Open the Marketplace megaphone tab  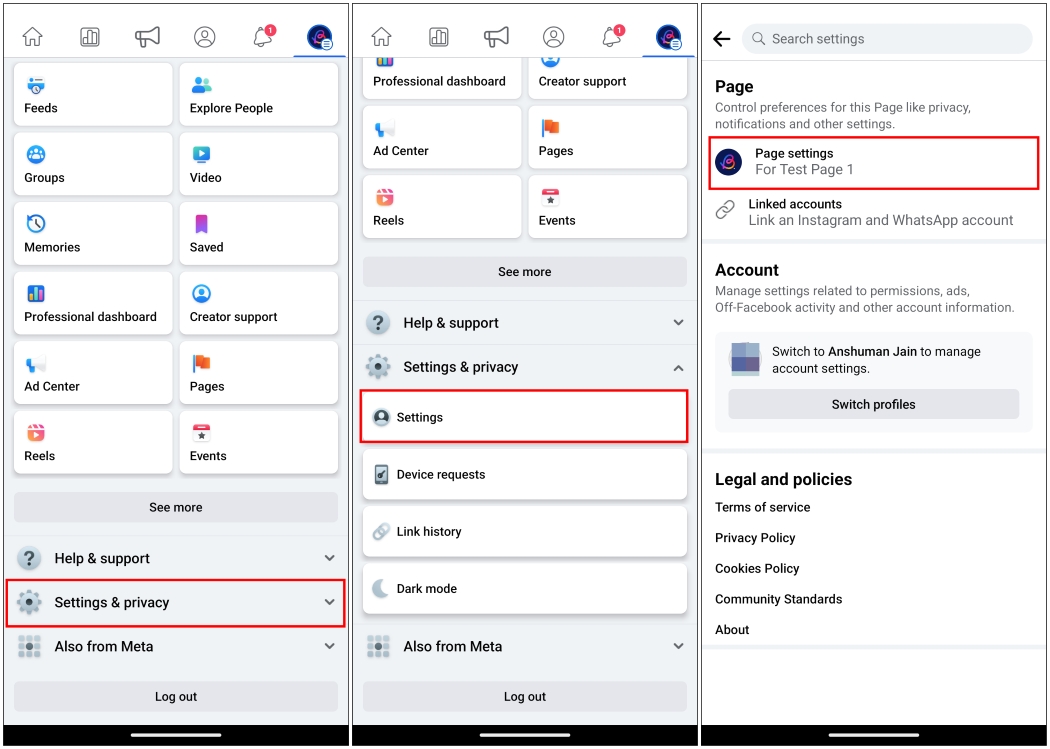(147, 36)
